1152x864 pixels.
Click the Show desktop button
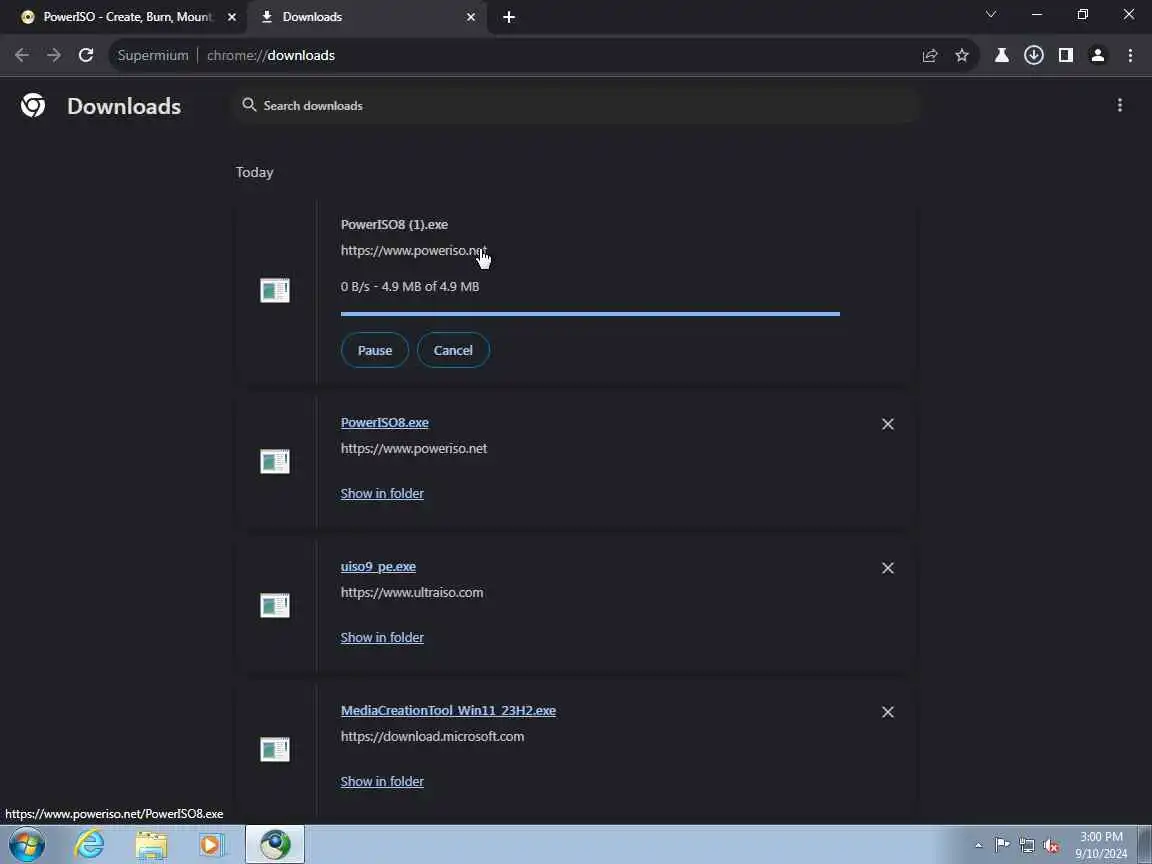coord(1145,845)
